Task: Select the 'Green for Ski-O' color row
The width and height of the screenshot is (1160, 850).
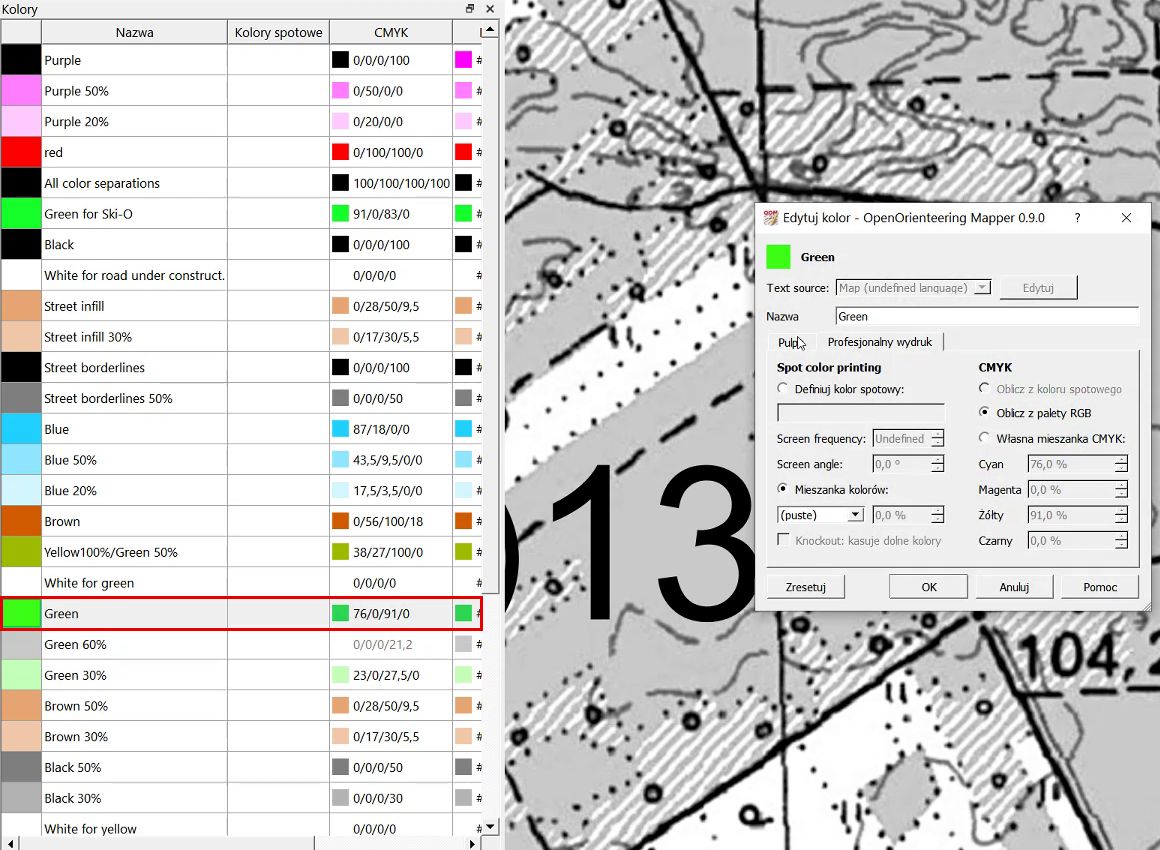Action: 241,214
